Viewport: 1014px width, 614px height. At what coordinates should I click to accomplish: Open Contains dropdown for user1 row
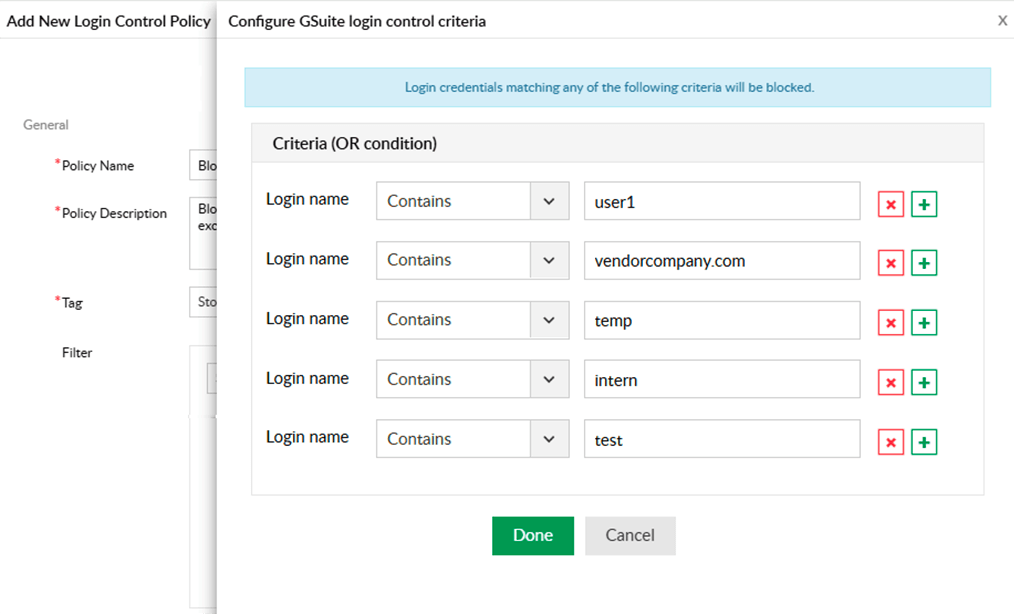[x=472, y=201]
